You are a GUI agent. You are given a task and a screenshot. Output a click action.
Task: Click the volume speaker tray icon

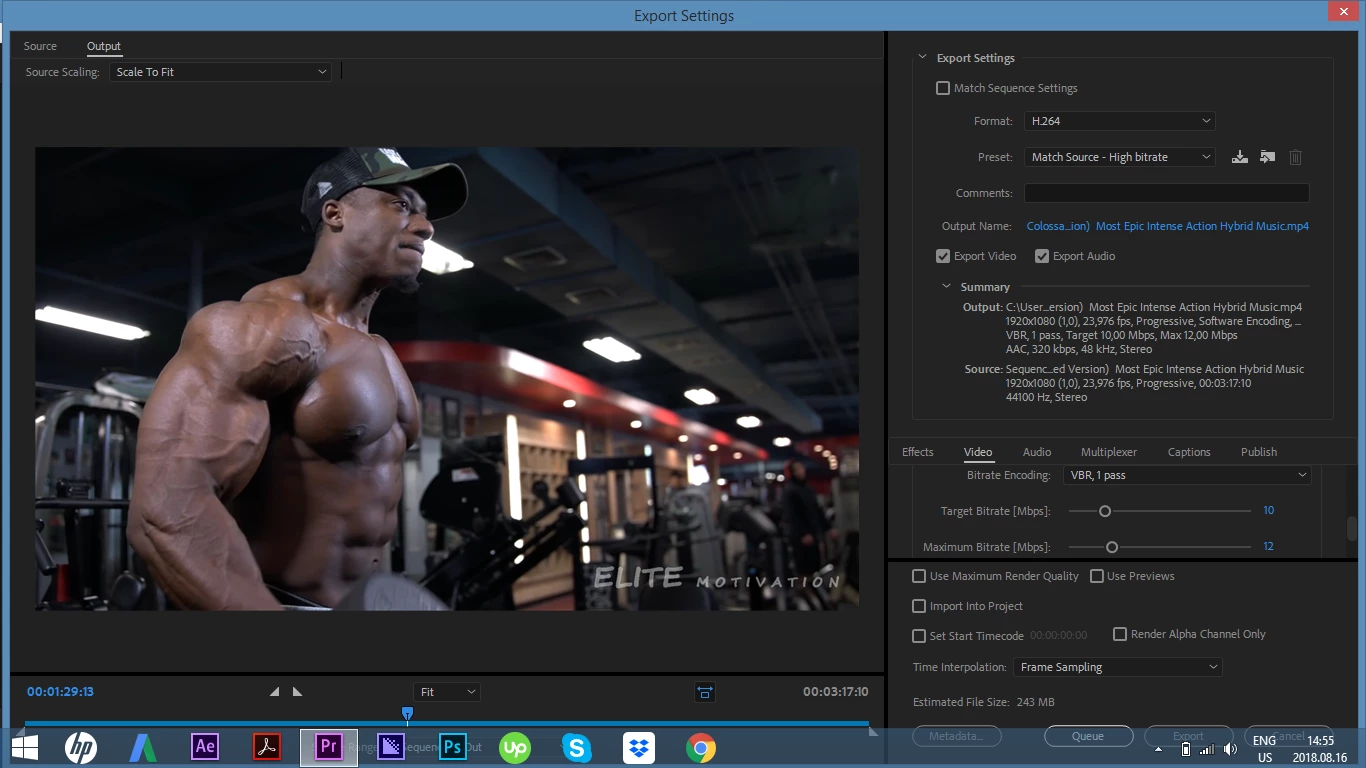(x=1231, y=749)
